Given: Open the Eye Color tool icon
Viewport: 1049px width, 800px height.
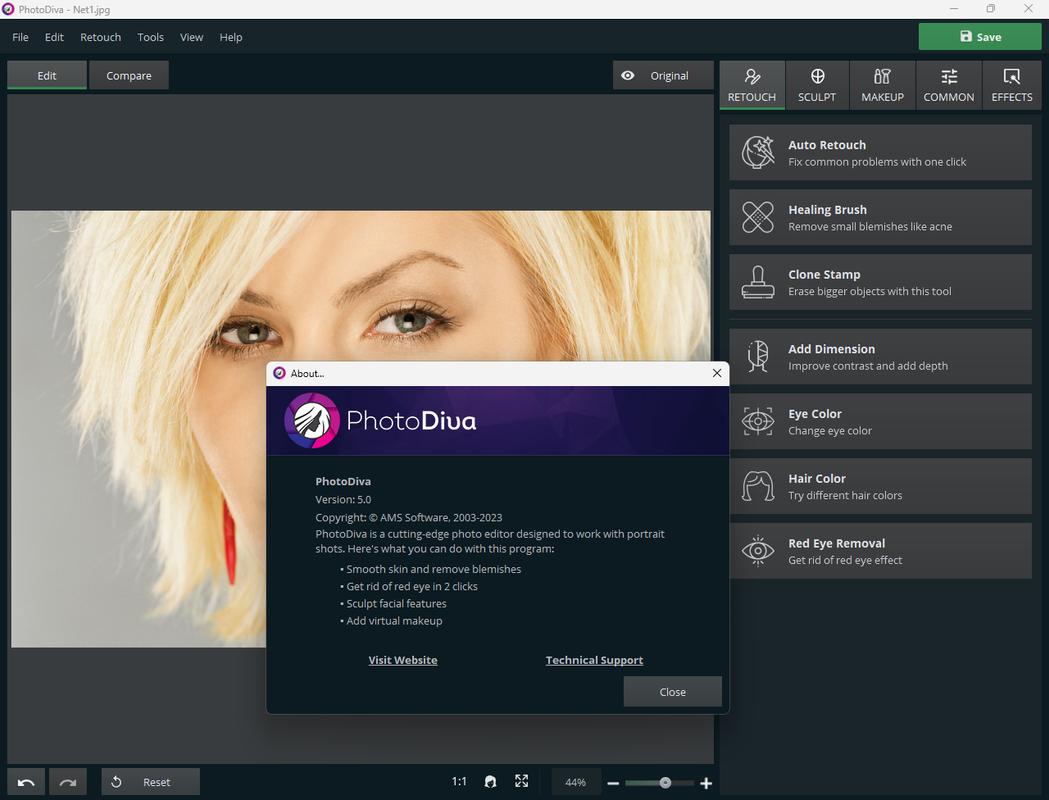Looking at the screenshot, I should point(758,421).
